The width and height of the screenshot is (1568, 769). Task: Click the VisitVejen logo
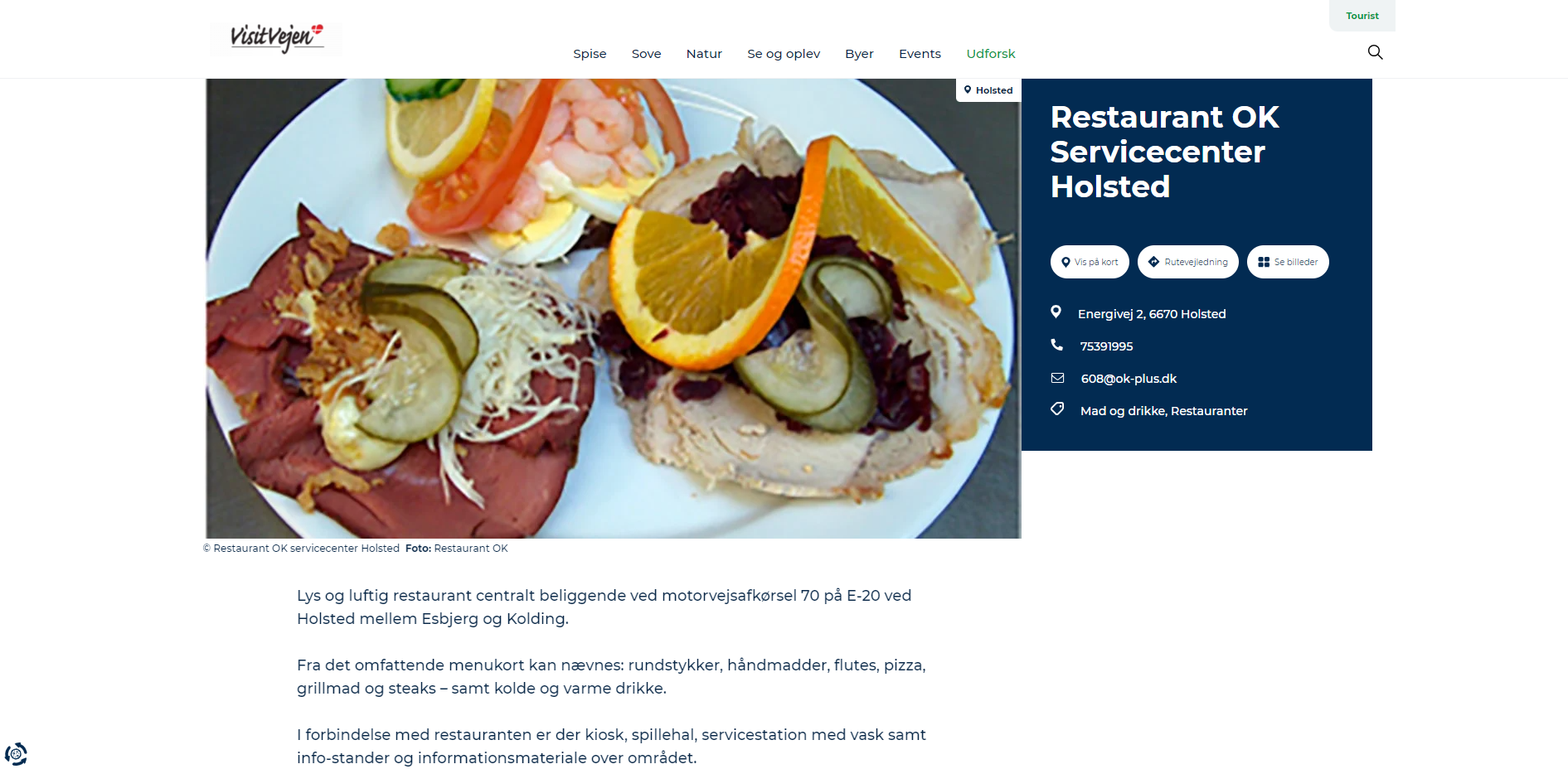pyautogui.click(x=276, y=37)
